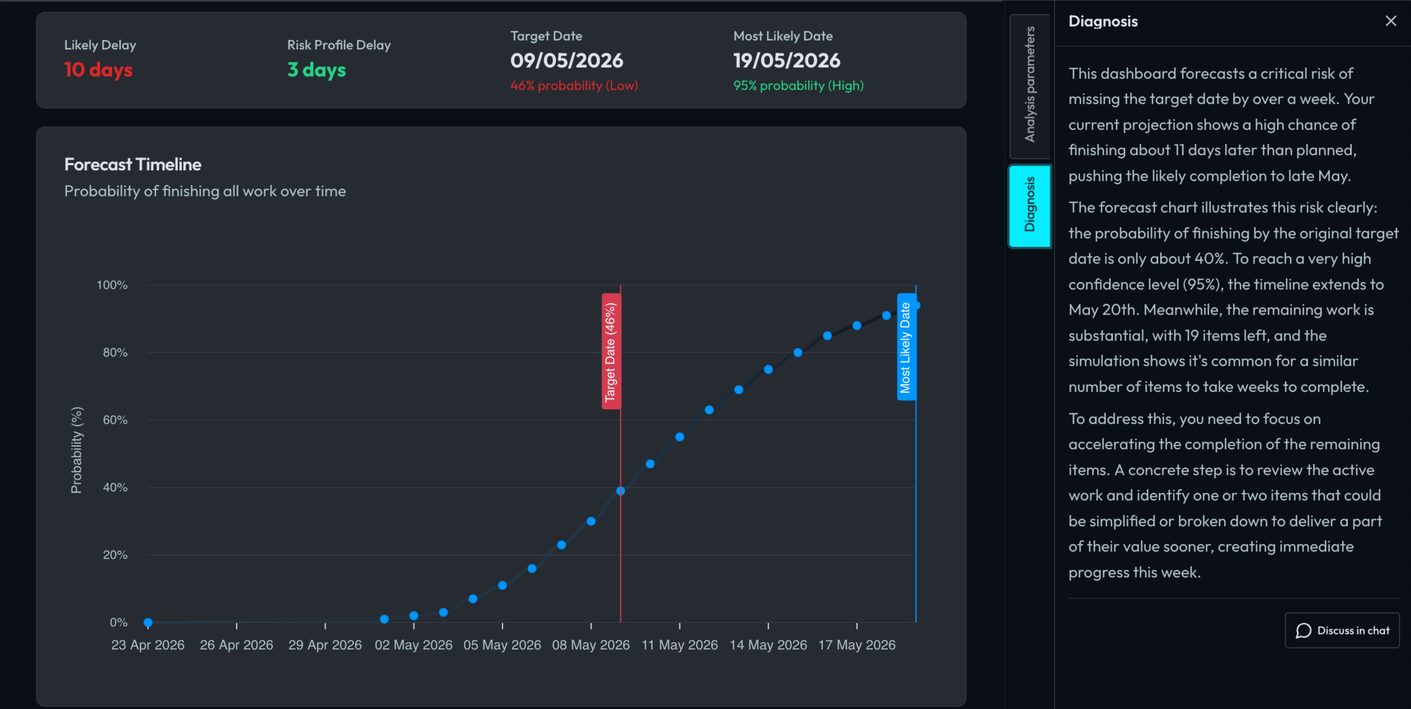Click the close X on the Diagnosis panel
This screenshot has width=1411, height=709.
(1390, 20)
